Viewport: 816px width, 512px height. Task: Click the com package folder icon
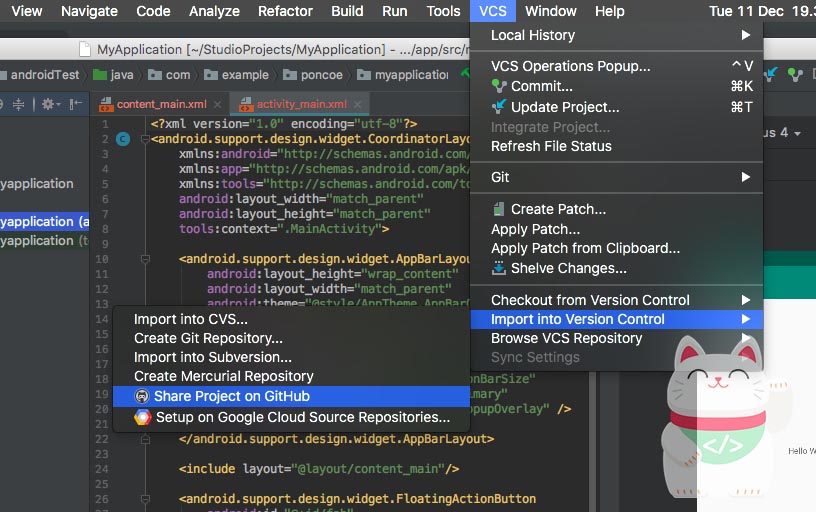155,75
